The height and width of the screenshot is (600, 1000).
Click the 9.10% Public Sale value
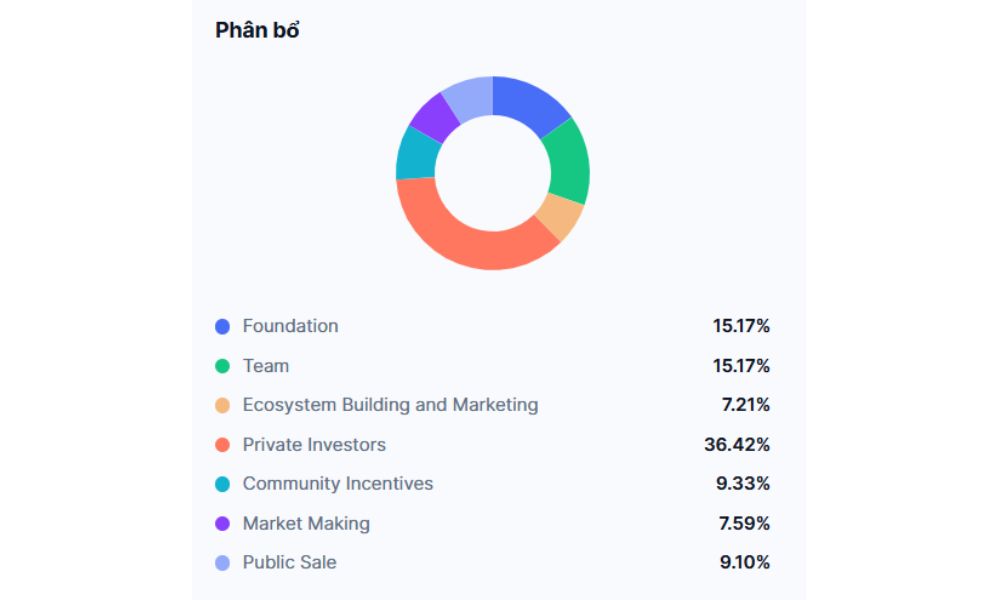click(744, 563)
